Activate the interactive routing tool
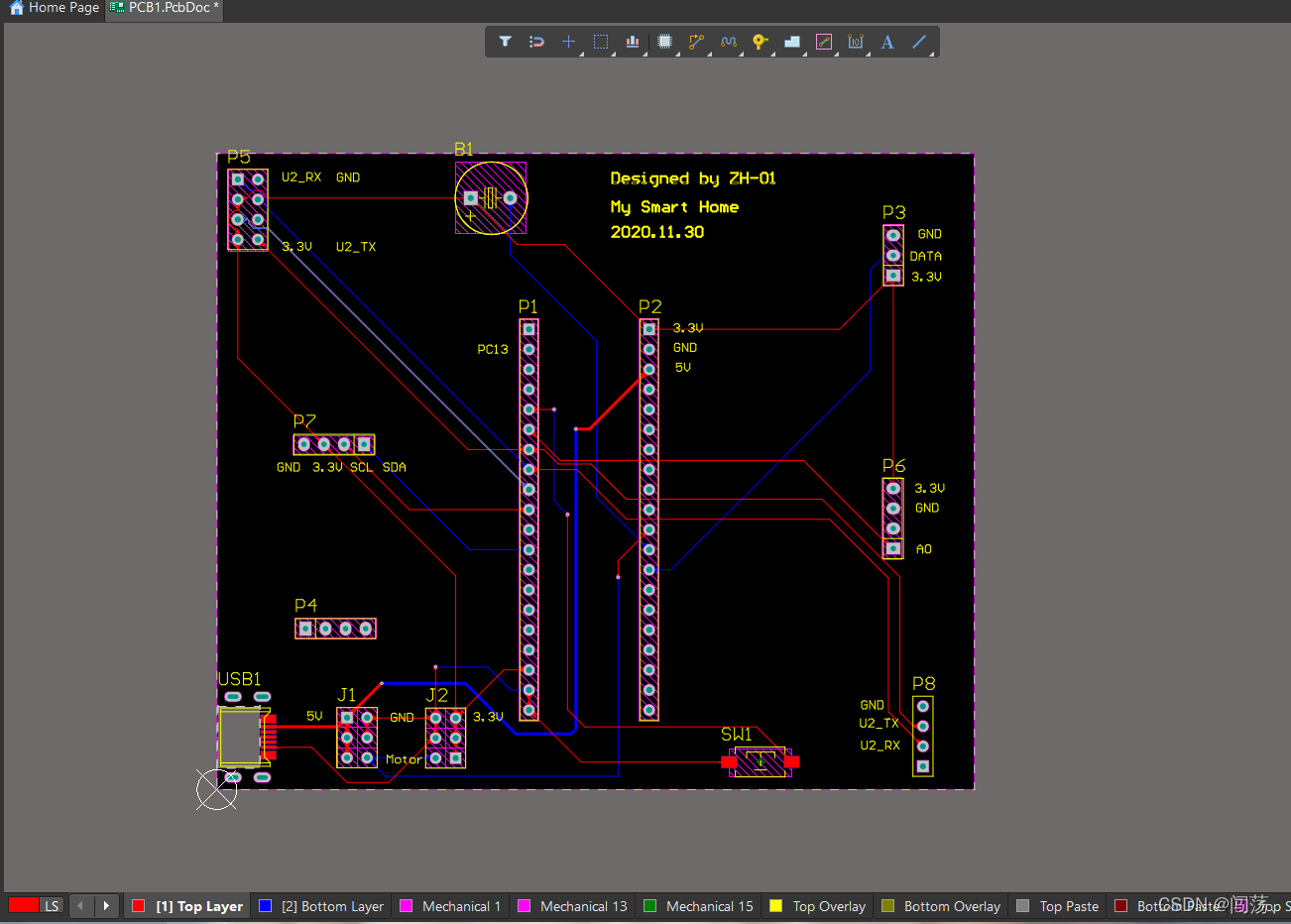Screen dimensions: 1291x924 pyautogui.click(x=696, y=42)
